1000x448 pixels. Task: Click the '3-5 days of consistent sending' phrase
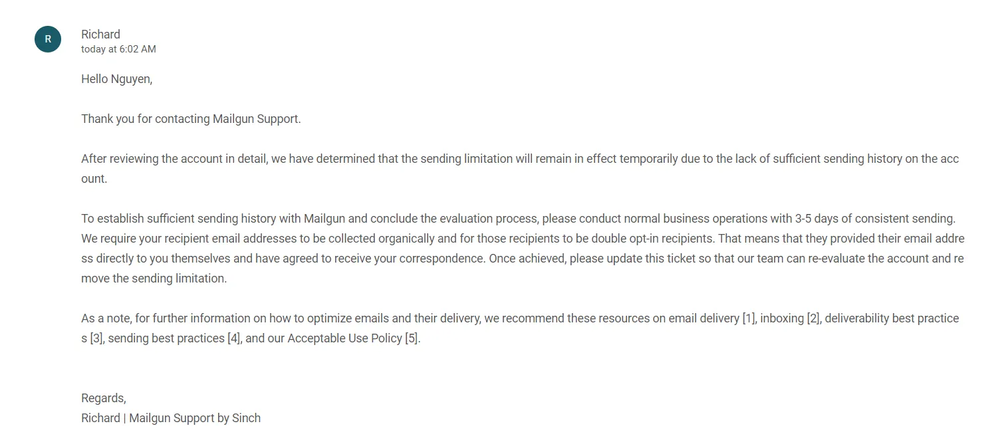[x=874, y=218]
